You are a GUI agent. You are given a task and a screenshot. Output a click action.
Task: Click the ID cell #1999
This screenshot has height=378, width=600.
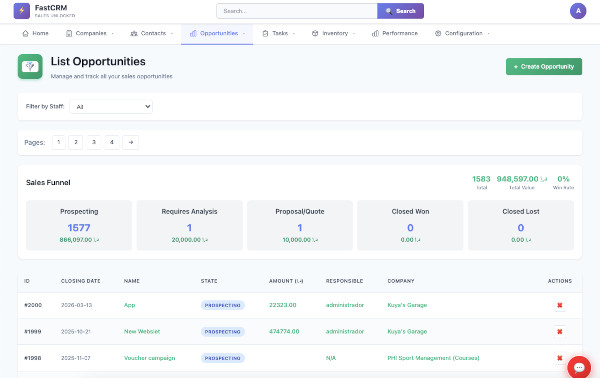tap(33, 332)
